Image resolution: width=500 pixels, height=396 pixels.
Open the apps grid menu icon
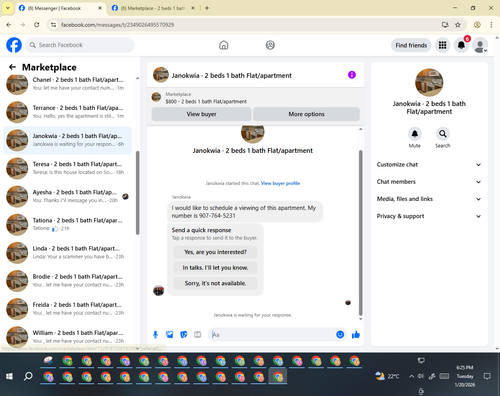pyautogui.click(x=442, y=45)
